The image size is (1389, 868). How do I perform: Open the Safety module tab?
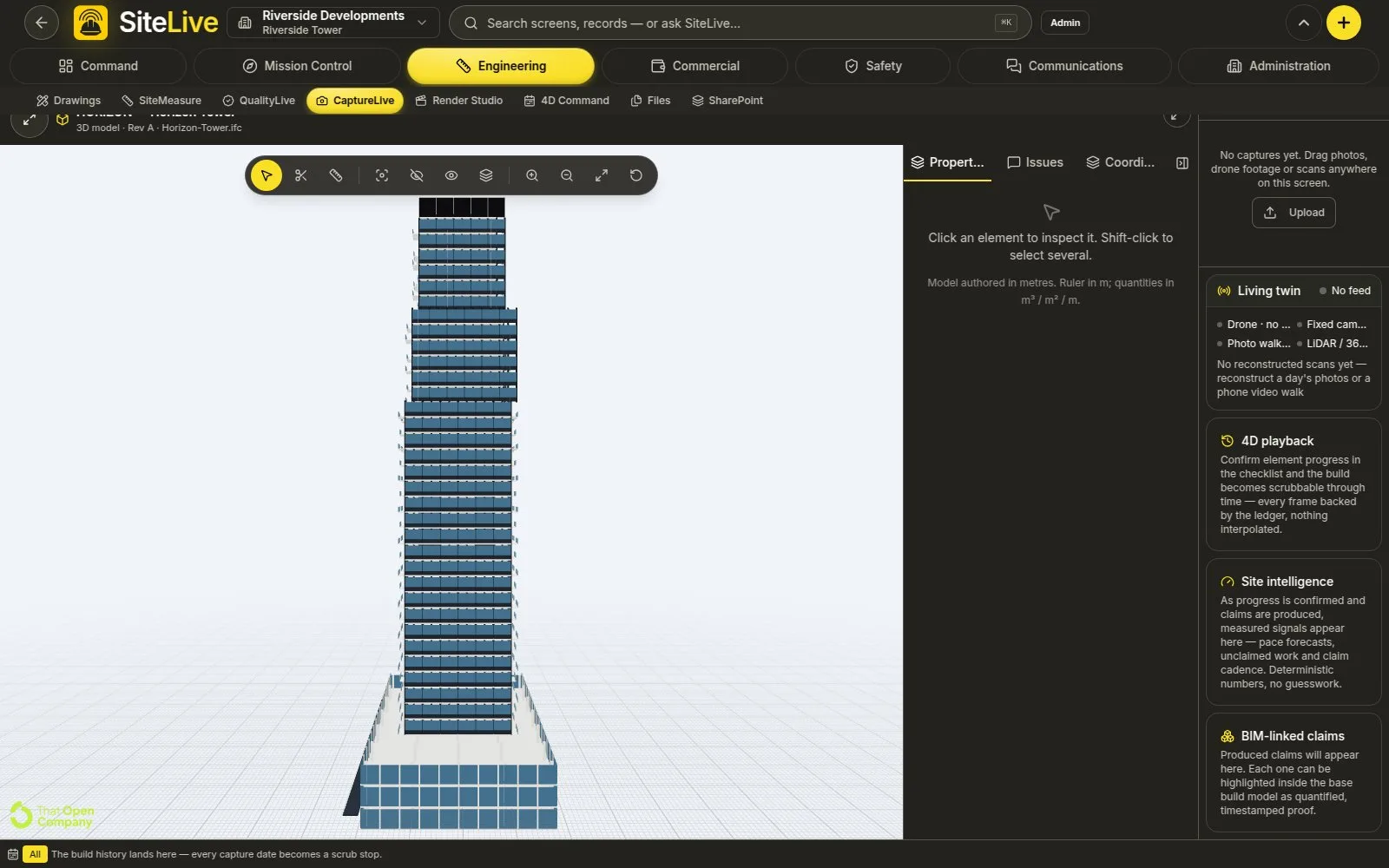[872, 66]
